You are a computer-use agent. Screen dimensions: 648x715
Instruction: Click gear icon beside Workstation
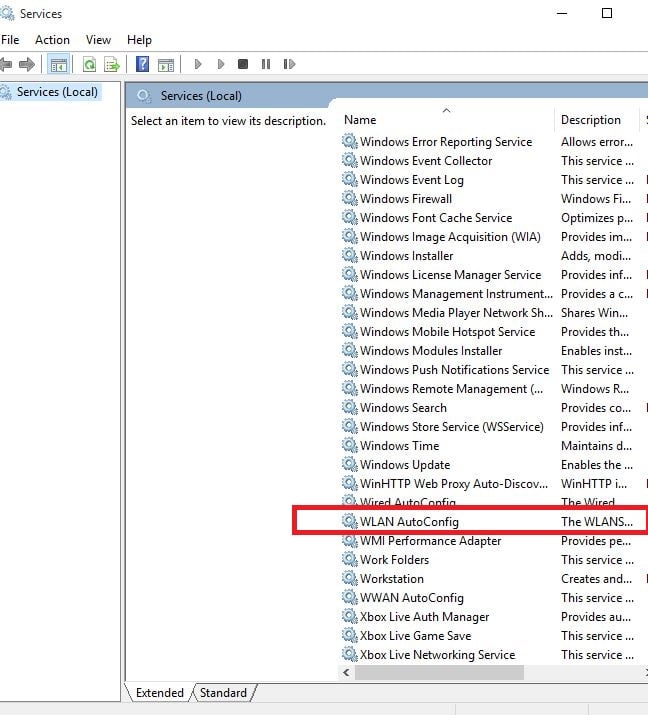(350, 578)
